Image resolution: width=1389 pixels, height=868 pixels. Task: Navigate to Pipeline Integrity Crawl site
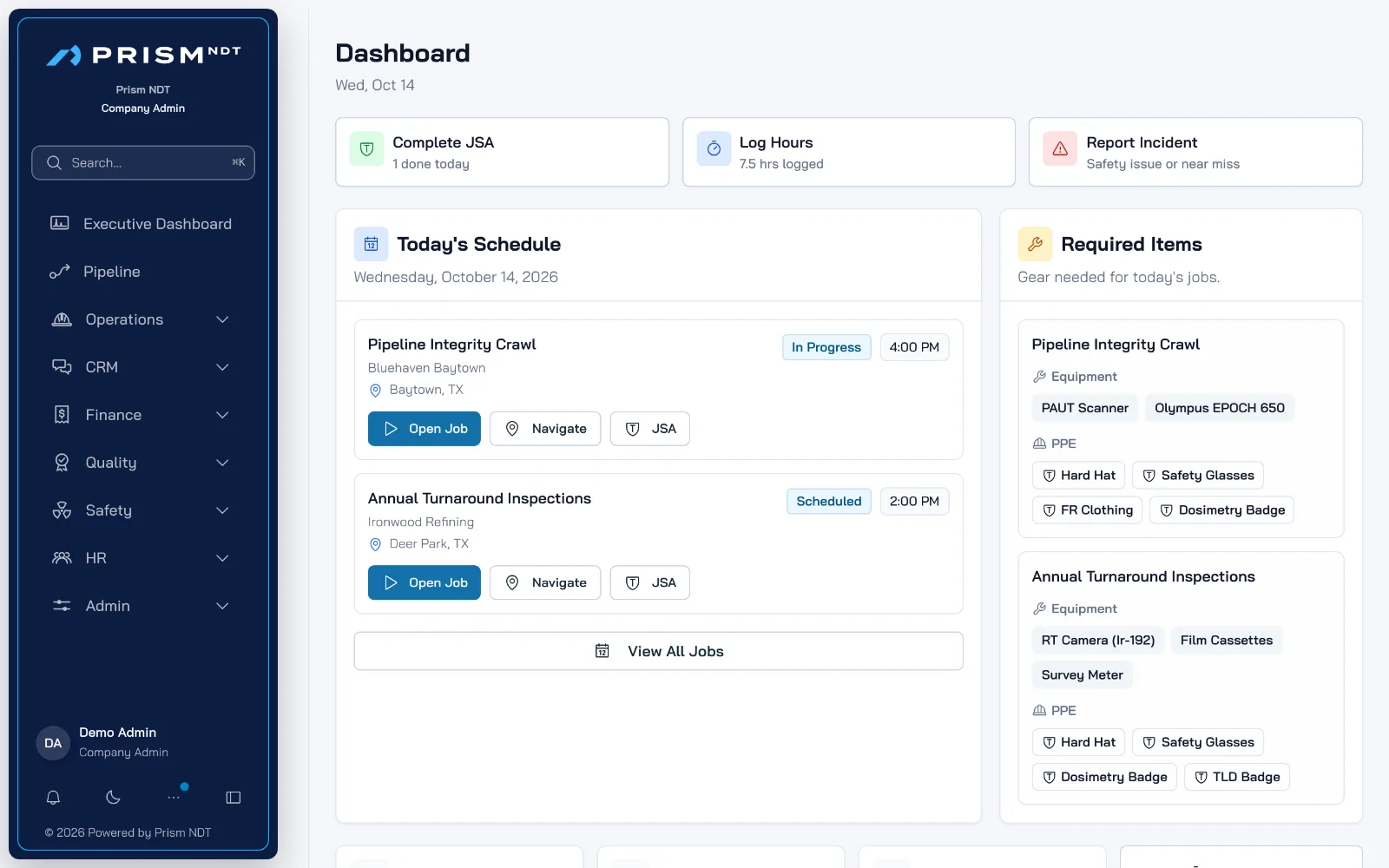click(x=545, y=429)
